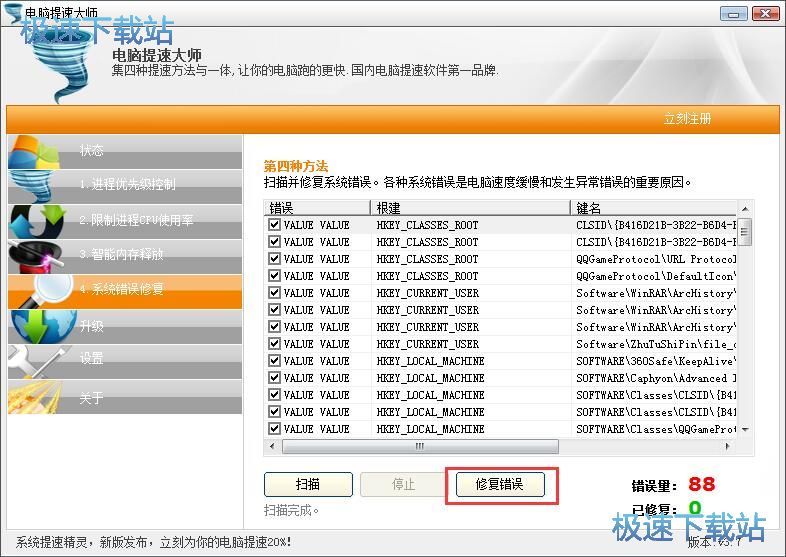
Task: Click the 根建 column header
Action: [470, 208]
